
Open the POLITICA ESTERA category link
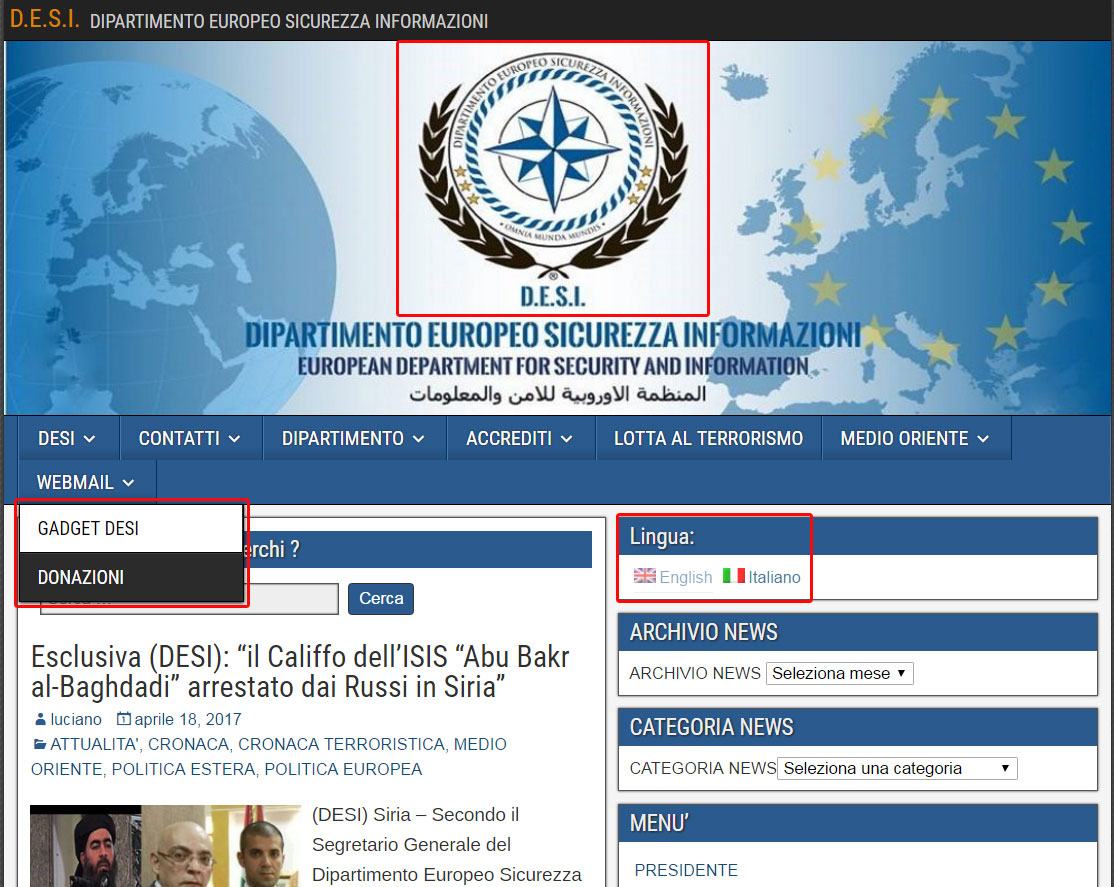(183, 769)
